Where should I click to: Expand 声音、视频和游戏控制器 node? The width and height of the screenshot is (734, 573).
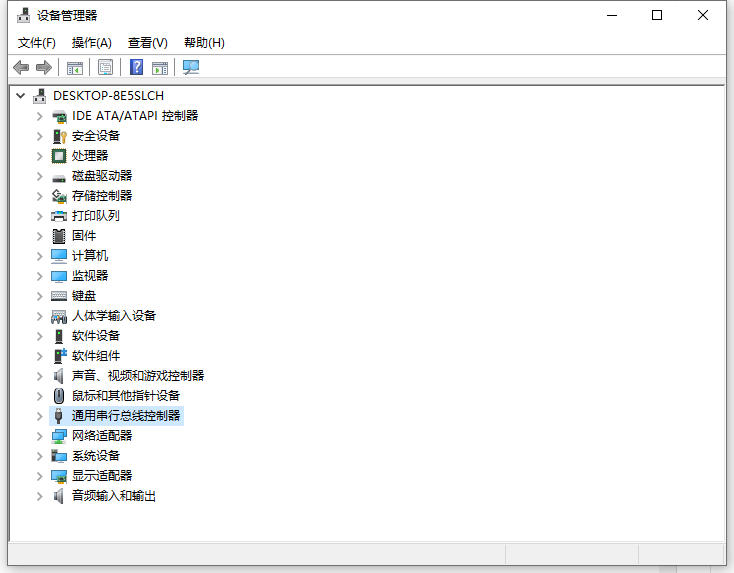(x=40, y=376)
